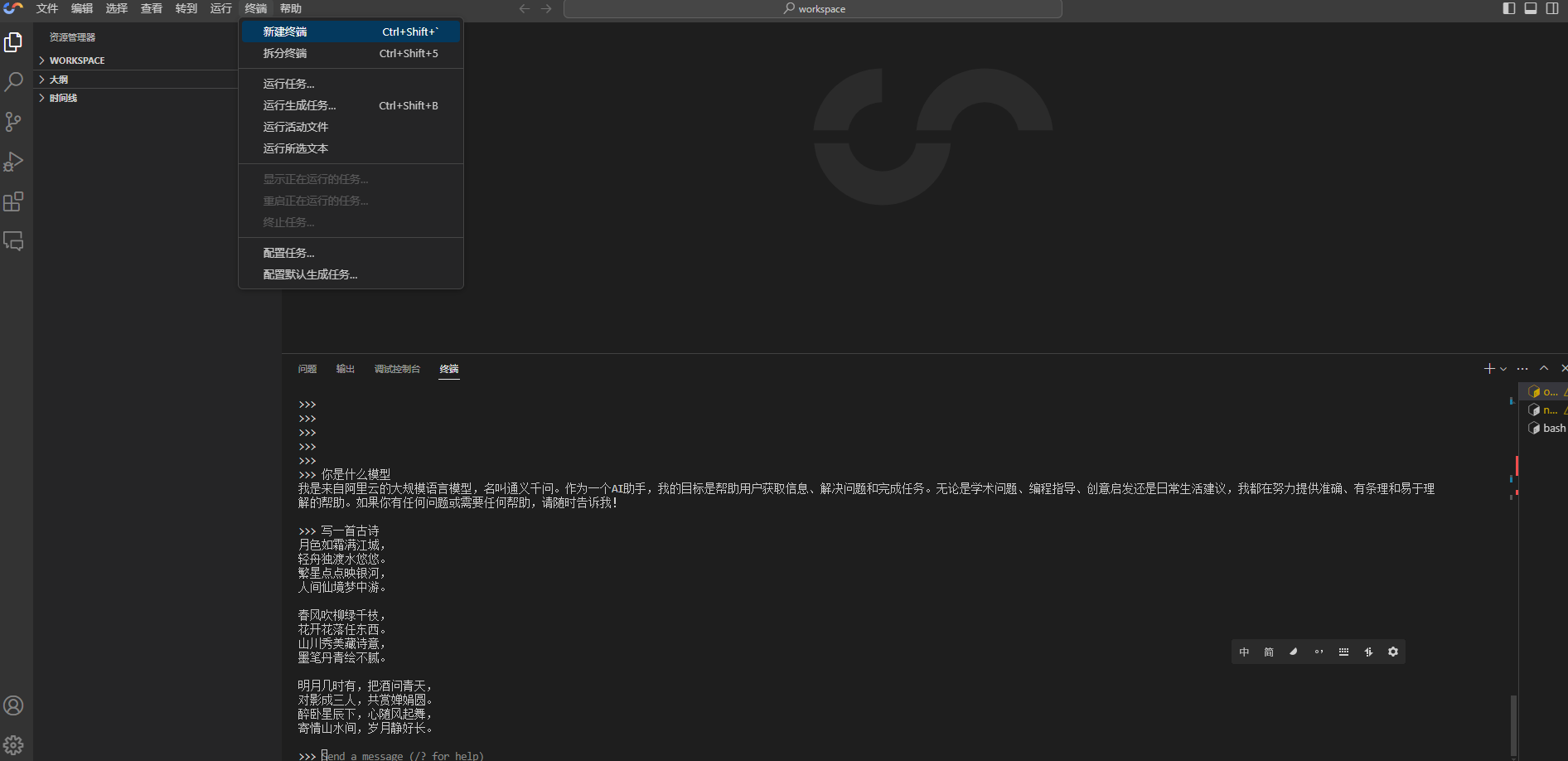
Task: Open the Extensions view
Action: click(x=13, y=201)
